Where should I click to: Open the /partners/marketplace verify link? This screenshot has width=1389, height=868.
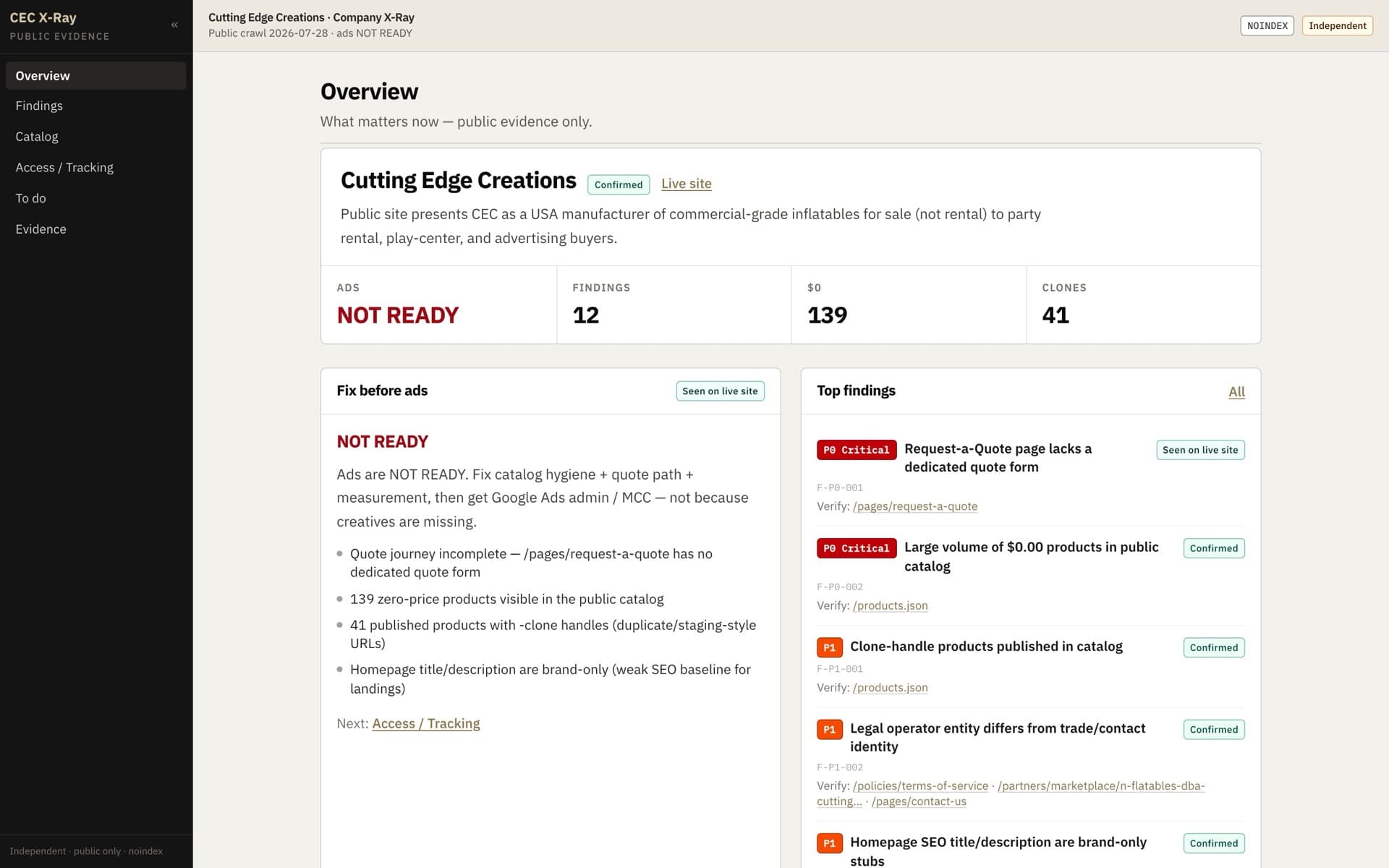(1100, 786)
